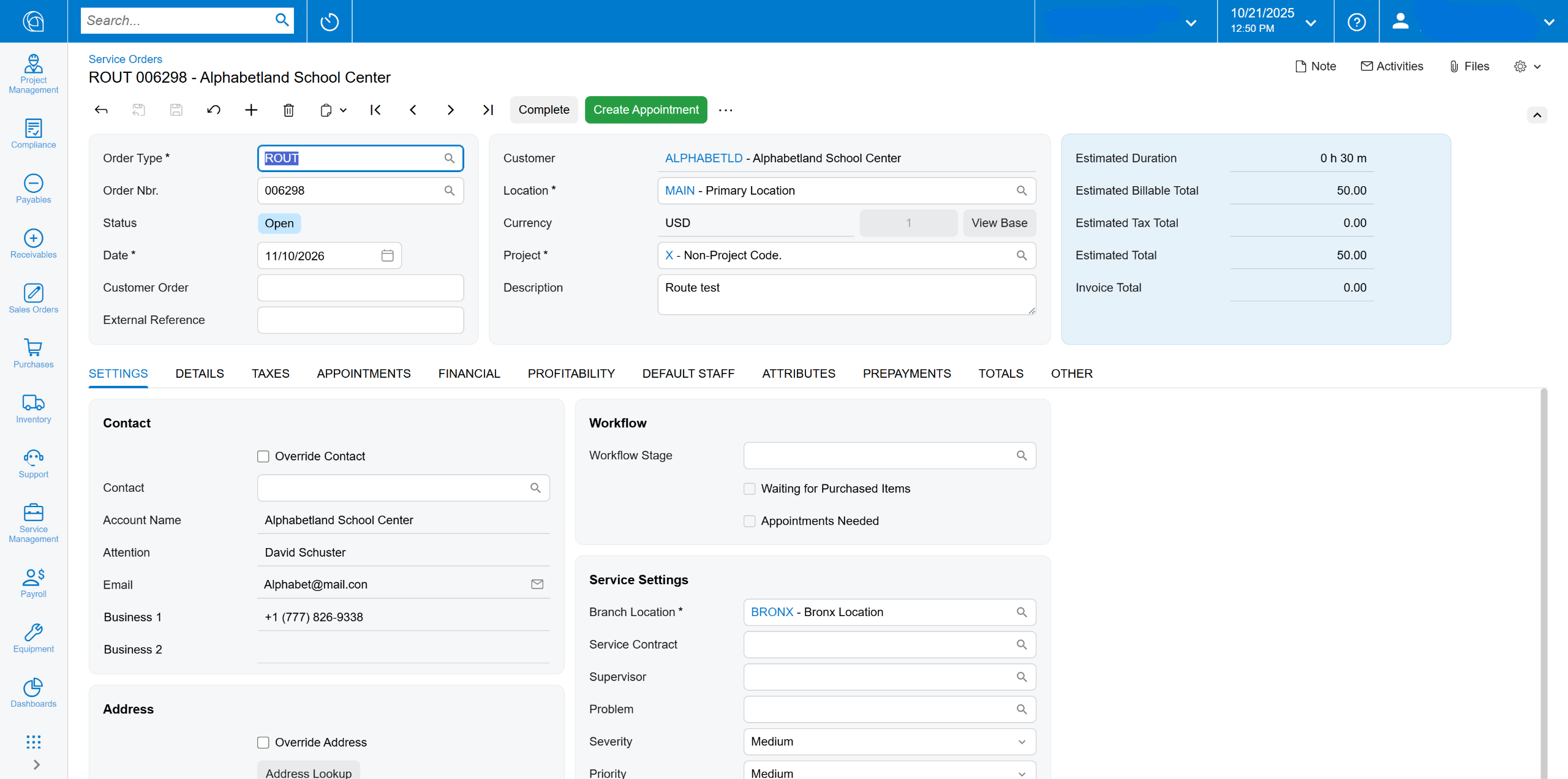Click the email envelope icon beside Email
Image resolution: width=1568 pixels, height=779 pixels.
click(537, 584)
